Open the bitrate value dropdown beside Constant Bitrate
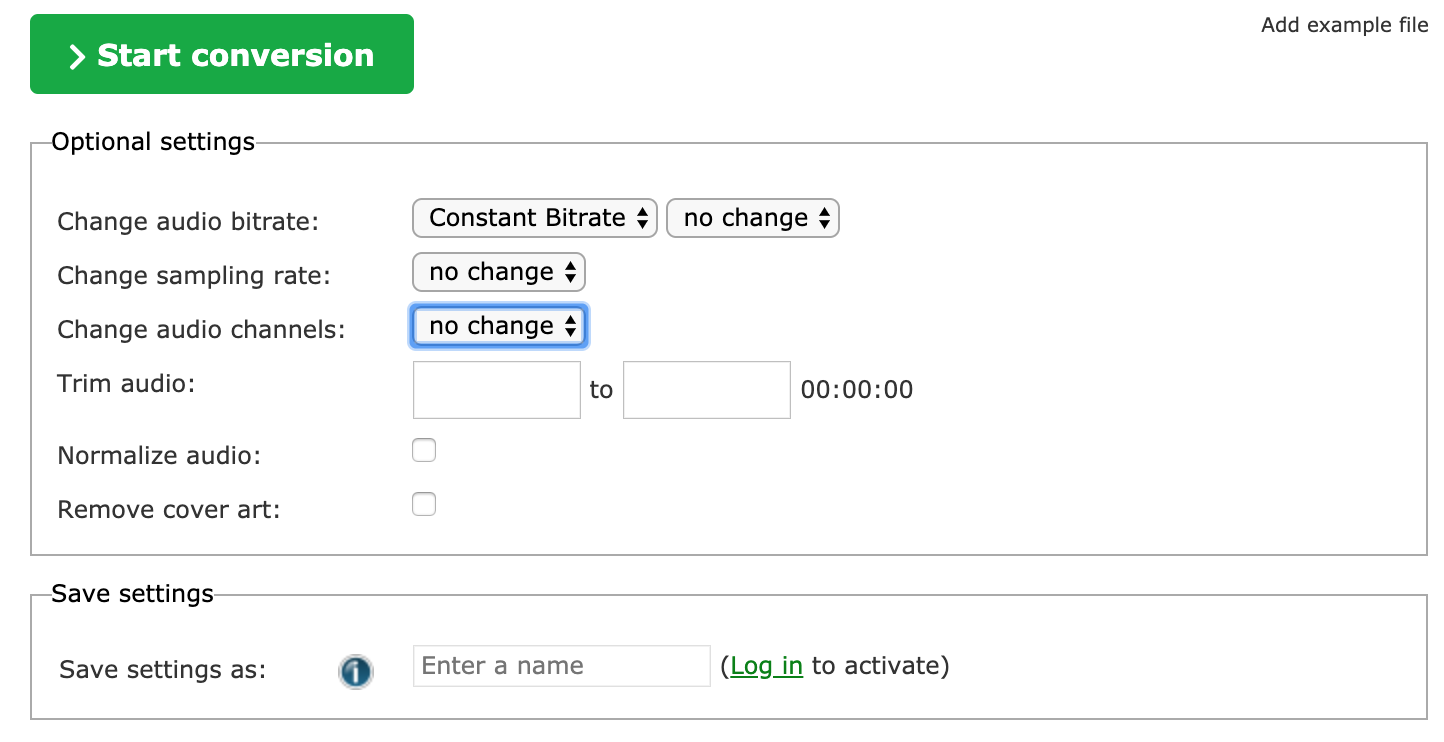Viewport: 1444px width, 742px height. click(752, 218)
